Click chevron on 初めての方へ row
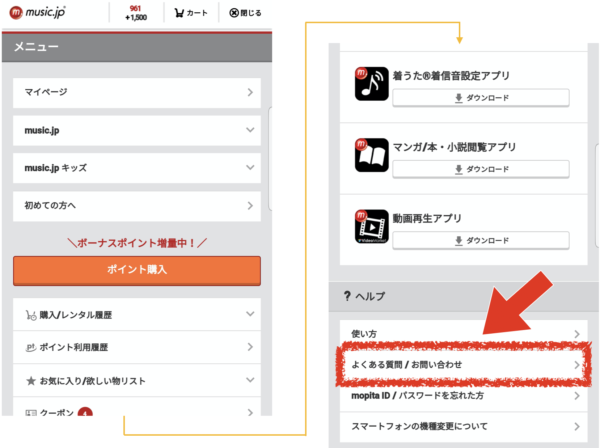 click(x=250, y=206)
